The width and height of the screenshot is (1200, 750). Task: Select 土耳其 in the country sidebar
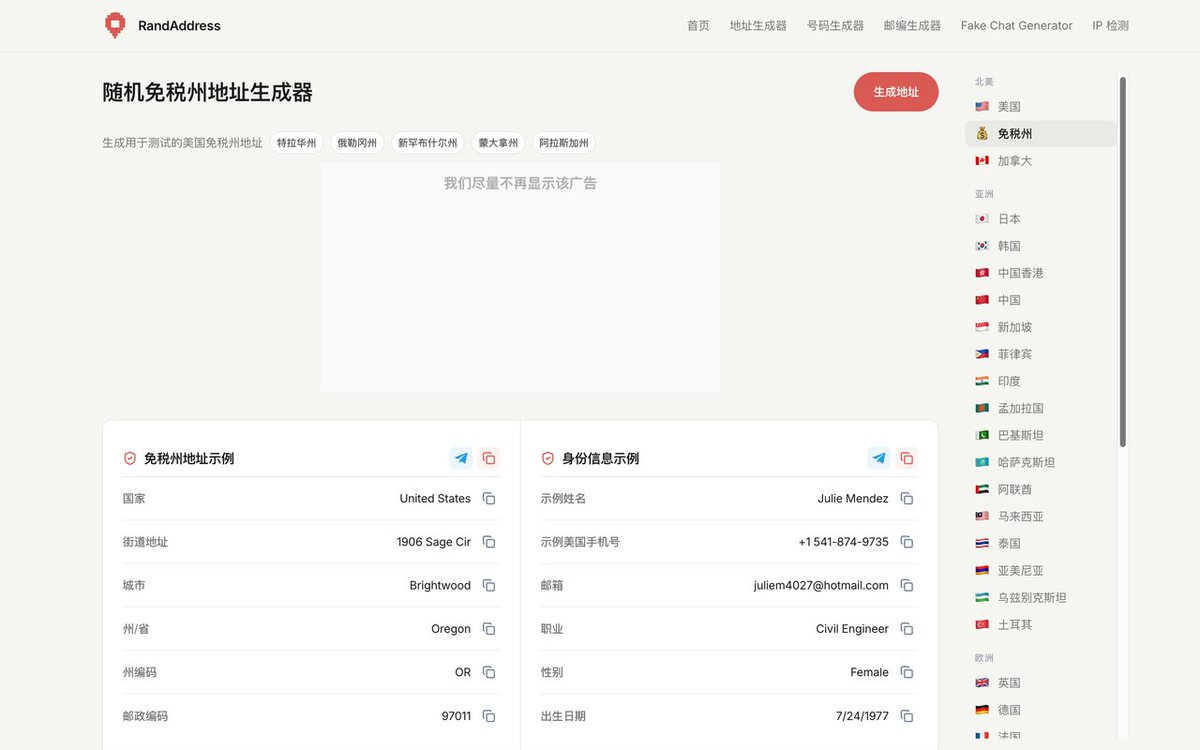[x=1040, y=624]
